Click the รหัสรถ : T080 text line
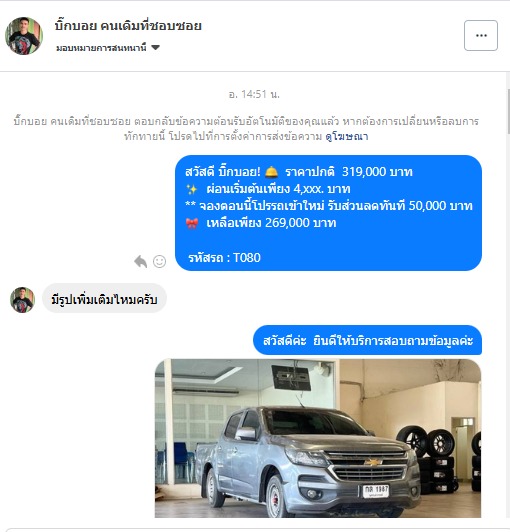This screenshot has height=532, width=510. 224,258
